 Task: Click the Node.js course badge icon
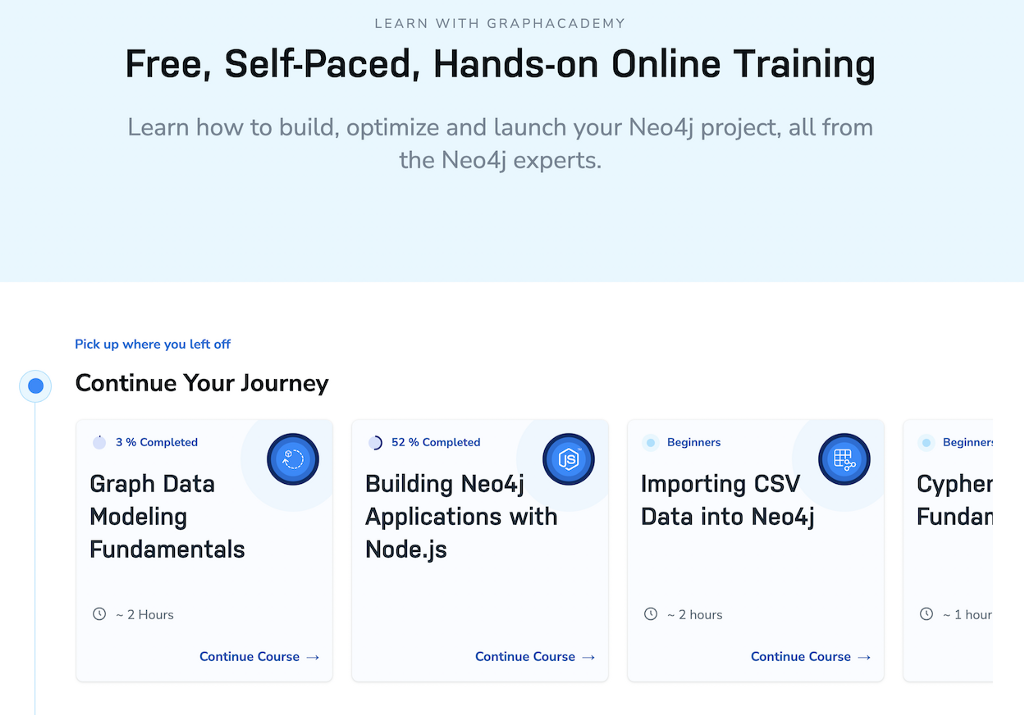[568, 459]
